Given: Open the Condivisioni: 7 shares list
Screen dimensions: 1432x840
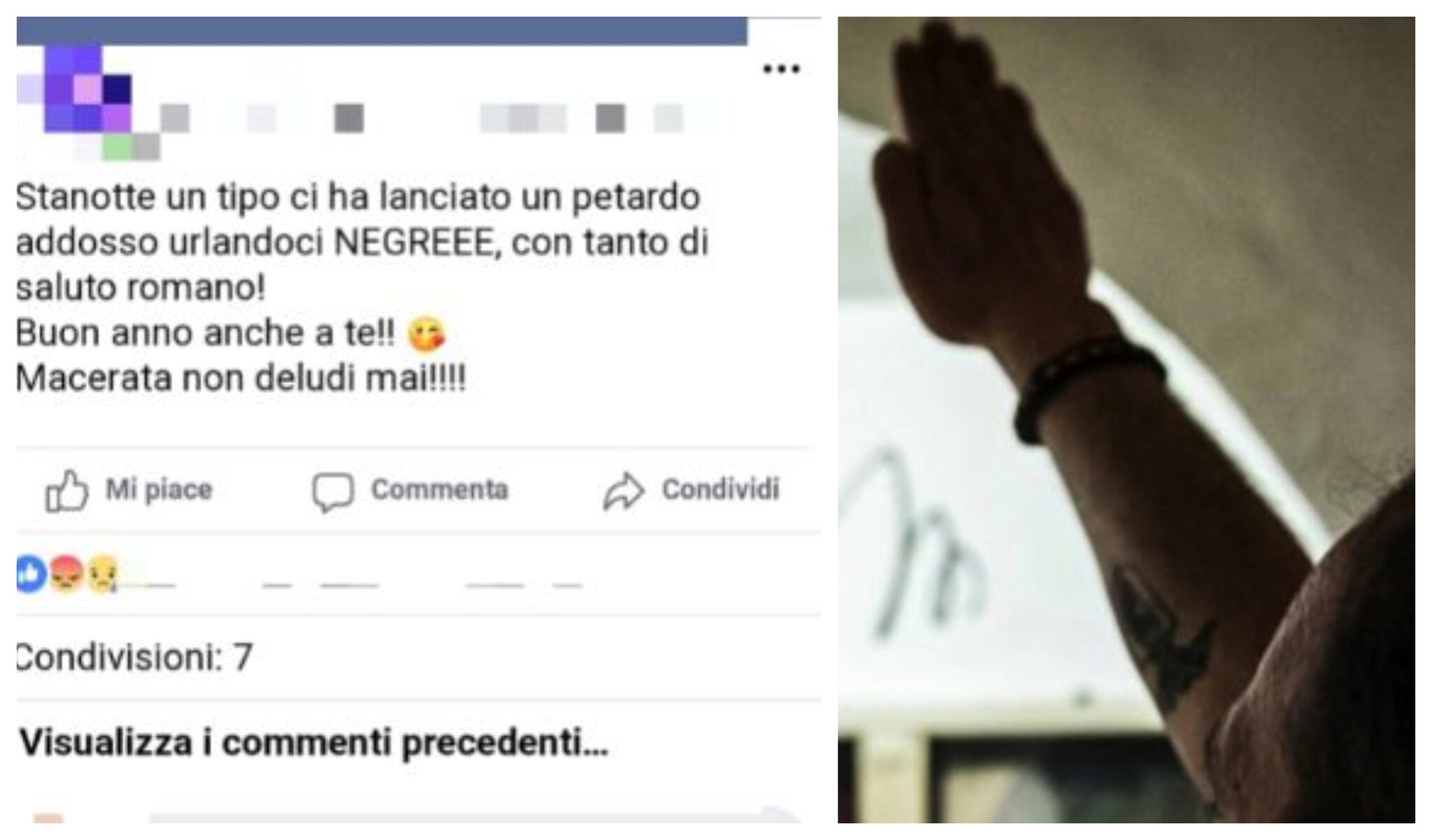Looking at the screenshot, I should [x=134, y=657].
